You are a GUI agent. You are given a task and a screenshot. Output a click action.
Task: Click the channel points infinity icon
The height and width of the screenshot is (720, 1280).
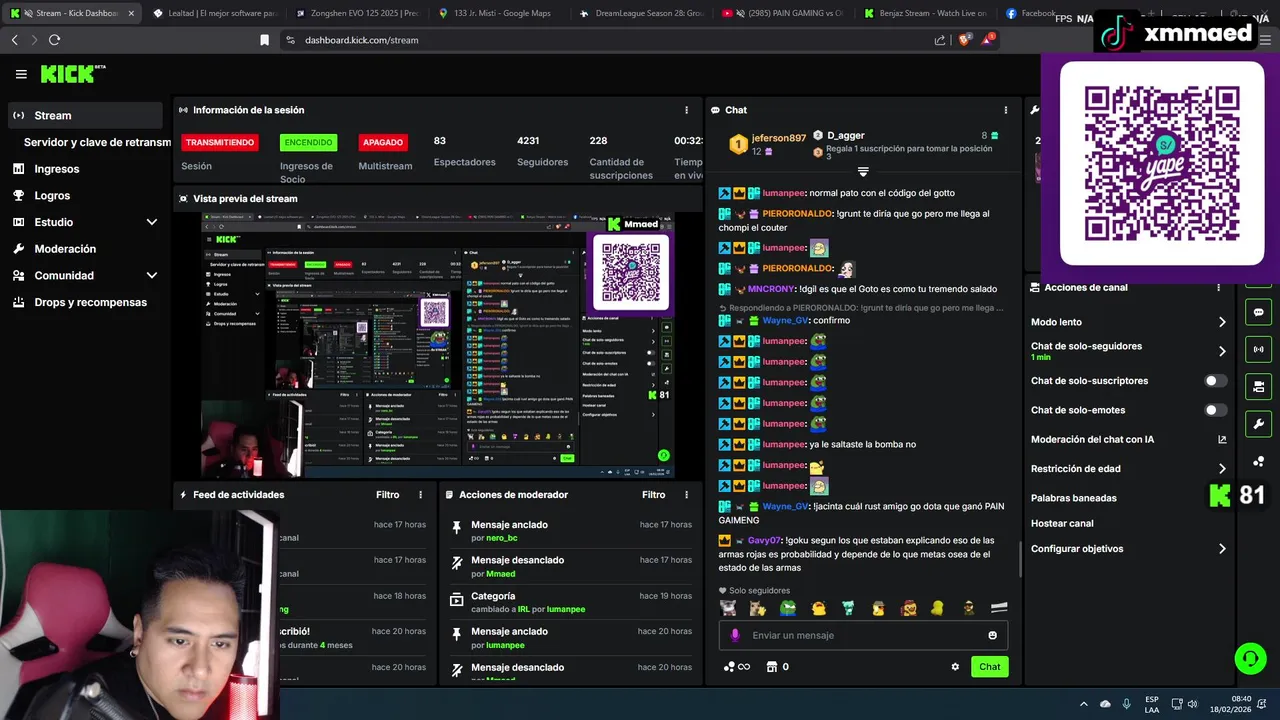[736, 667]
